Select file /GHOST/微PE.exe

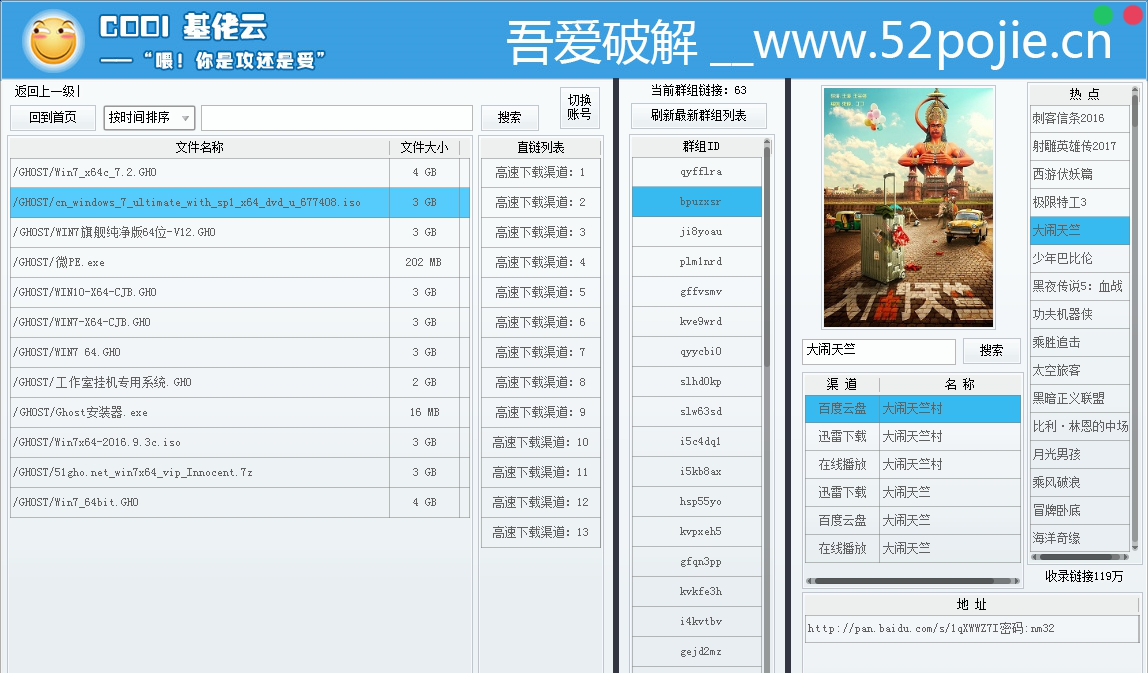[x=239, y=263]
